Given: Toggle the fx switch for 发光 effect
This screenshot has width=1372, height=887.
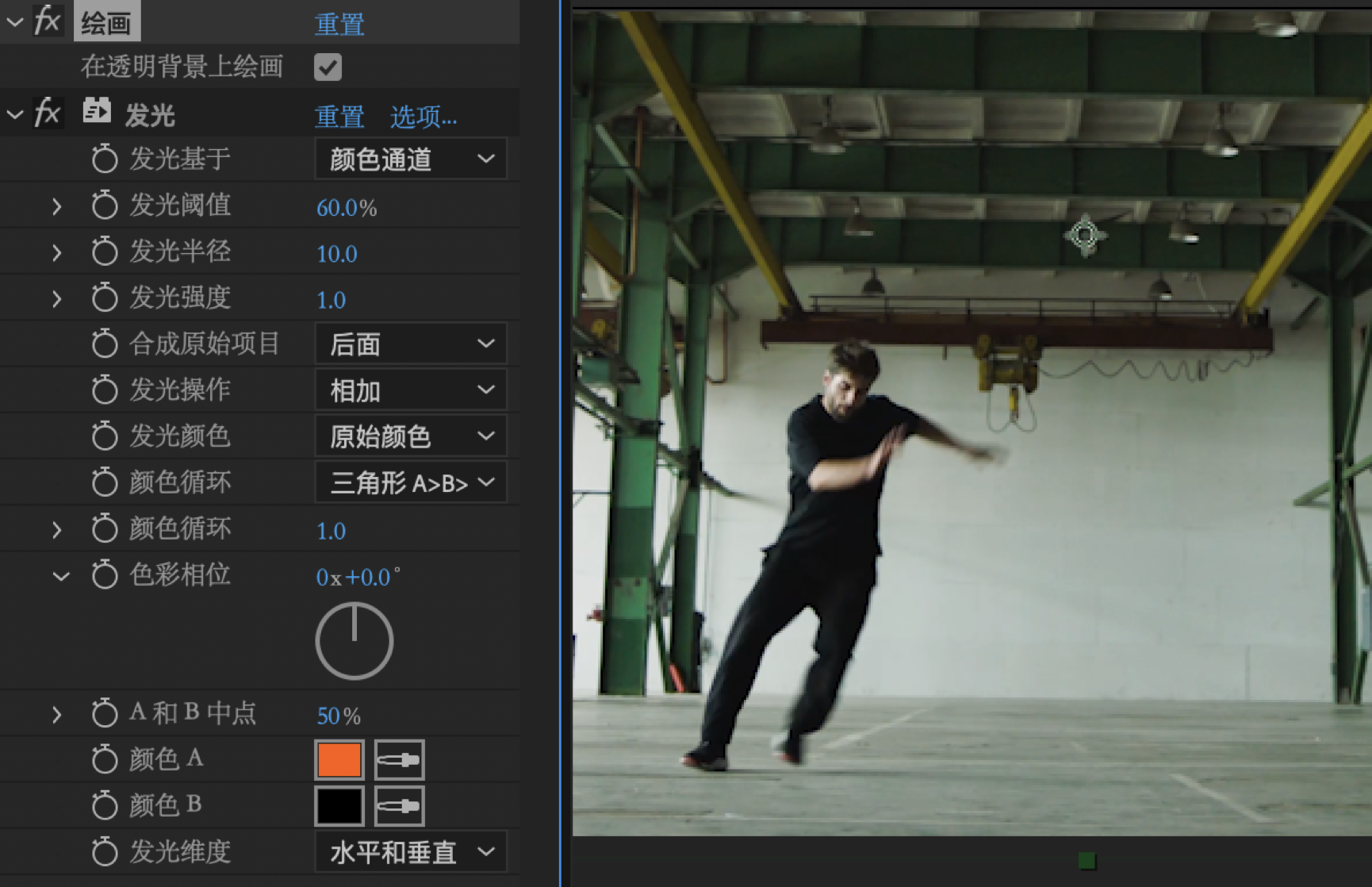Looking at the screenshot, I should [47, 113].
